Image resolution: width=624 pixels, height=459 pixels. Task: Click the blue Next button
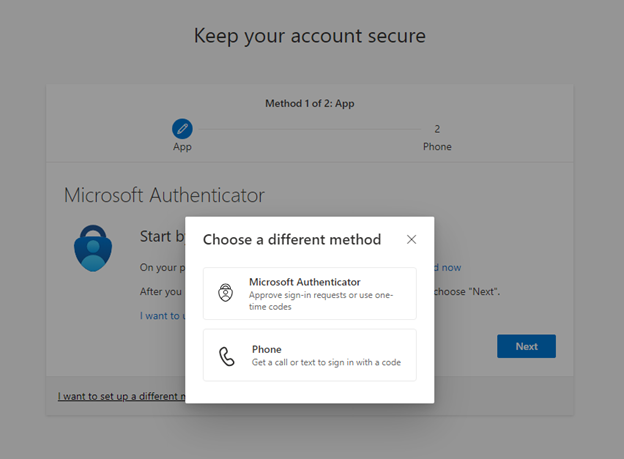[x=526, y=346]
